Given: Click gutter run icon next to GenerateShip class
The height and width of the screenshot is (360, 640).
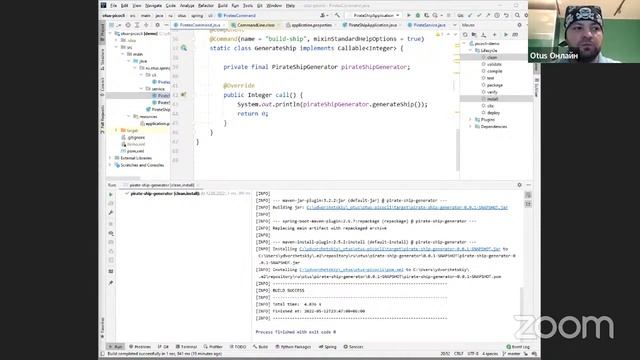Looking at the screenshot, I should click(184, 48).
